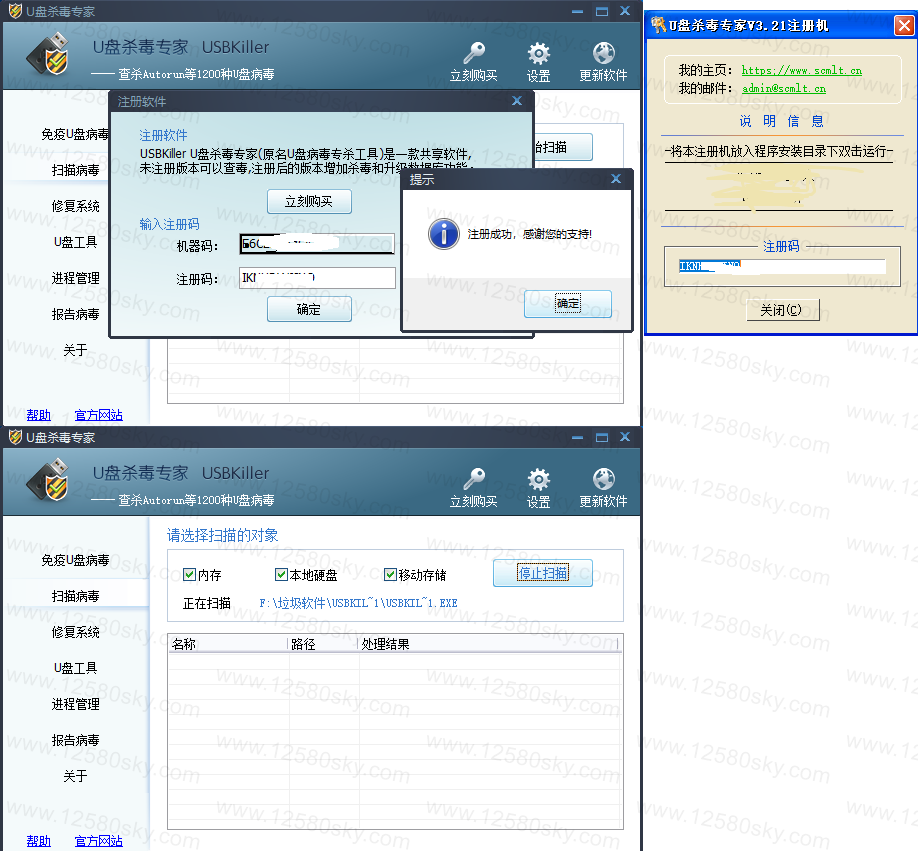Click the 注册码 input field in dialog
918x851 pixels.
click(x=317, y=277)
